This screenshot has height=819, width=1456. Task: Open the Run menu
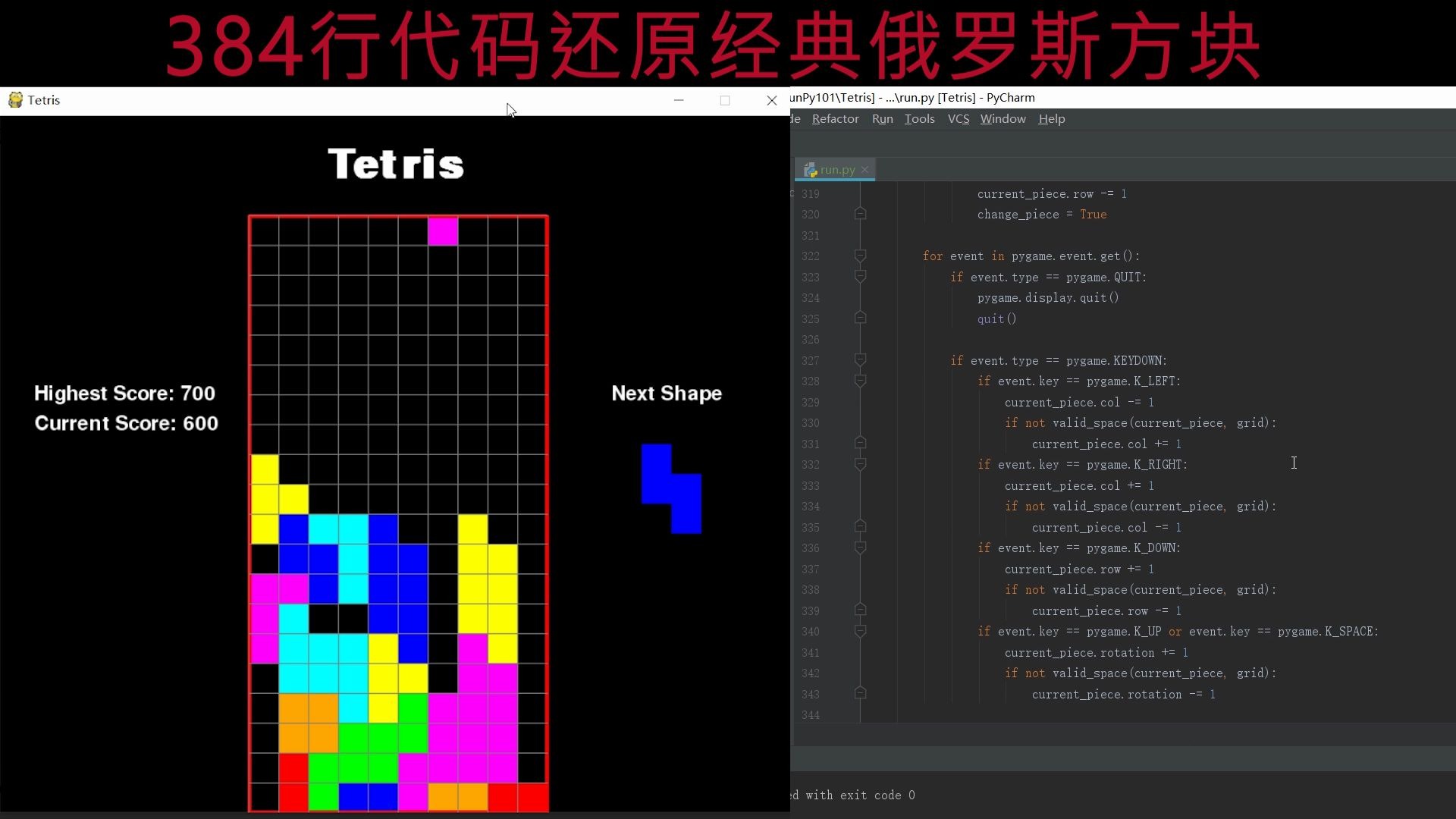pos(882,119)
